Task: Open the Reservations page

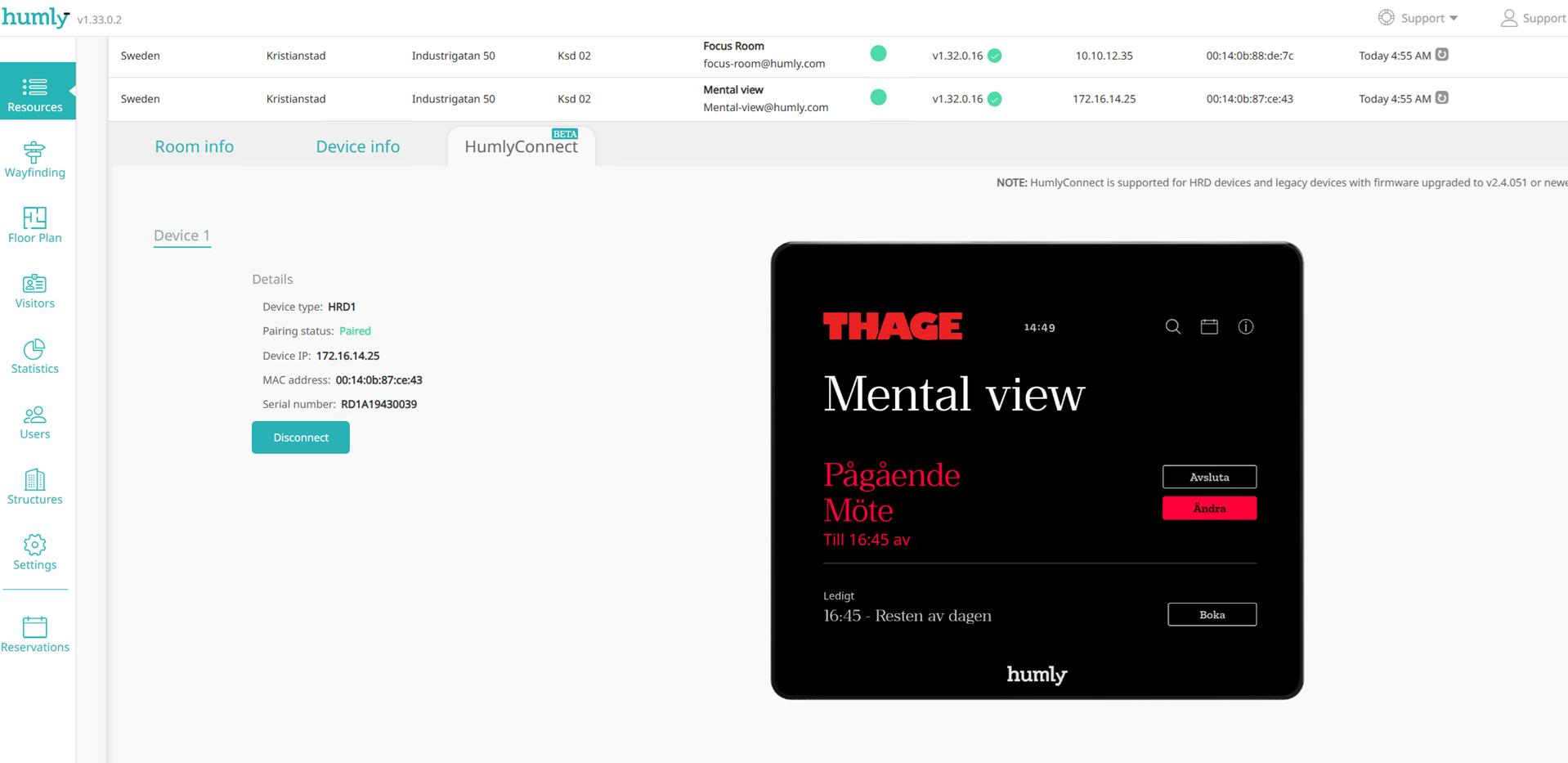Action: pyautogui.click(x=34, y=635)
